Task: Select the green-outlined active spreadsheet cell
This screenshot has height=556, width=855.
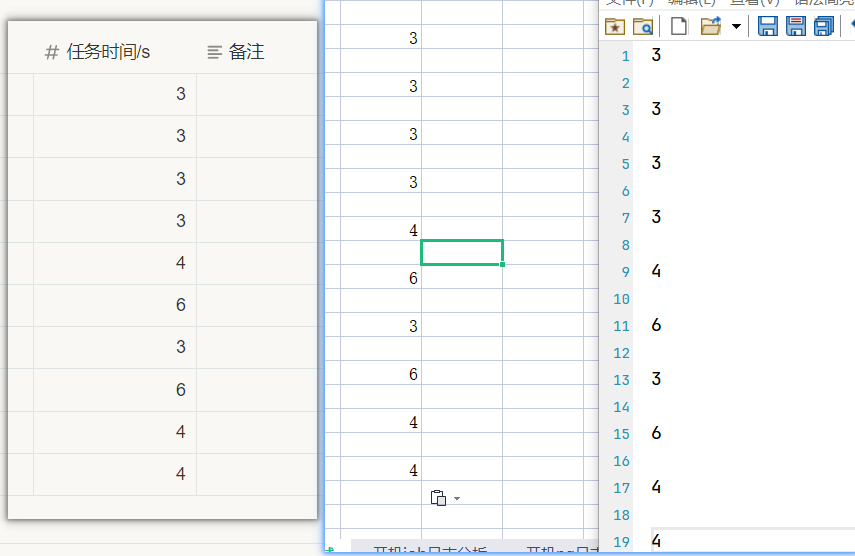Action: coord(462,252)
